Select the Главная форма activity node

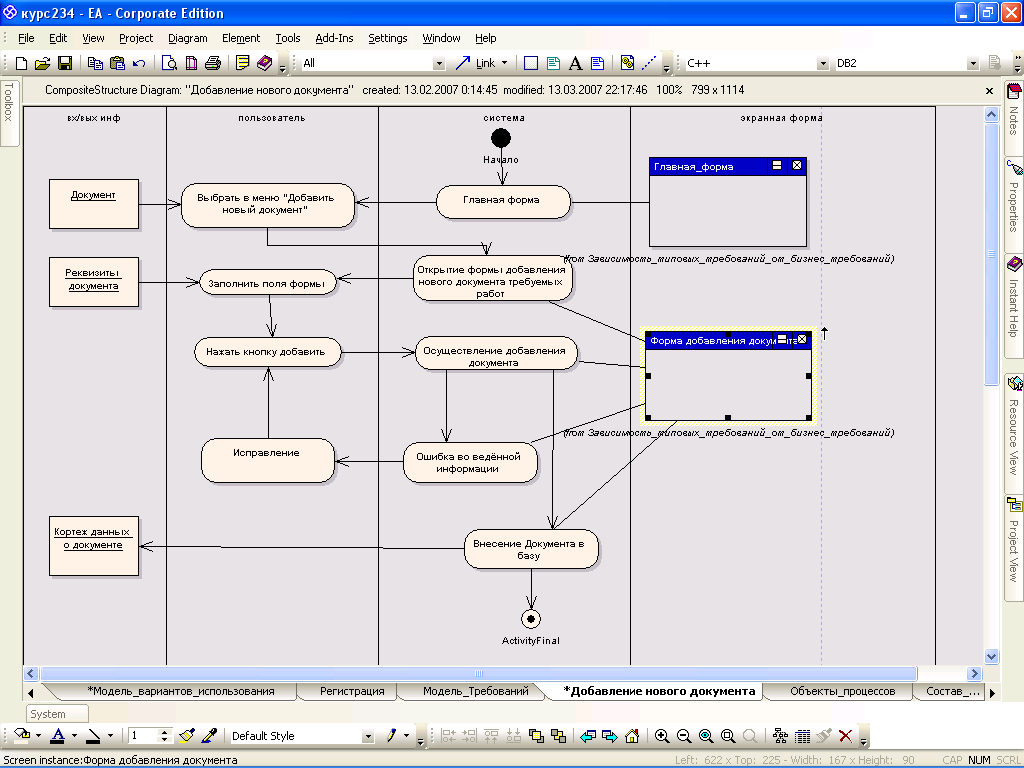[503, 201]
